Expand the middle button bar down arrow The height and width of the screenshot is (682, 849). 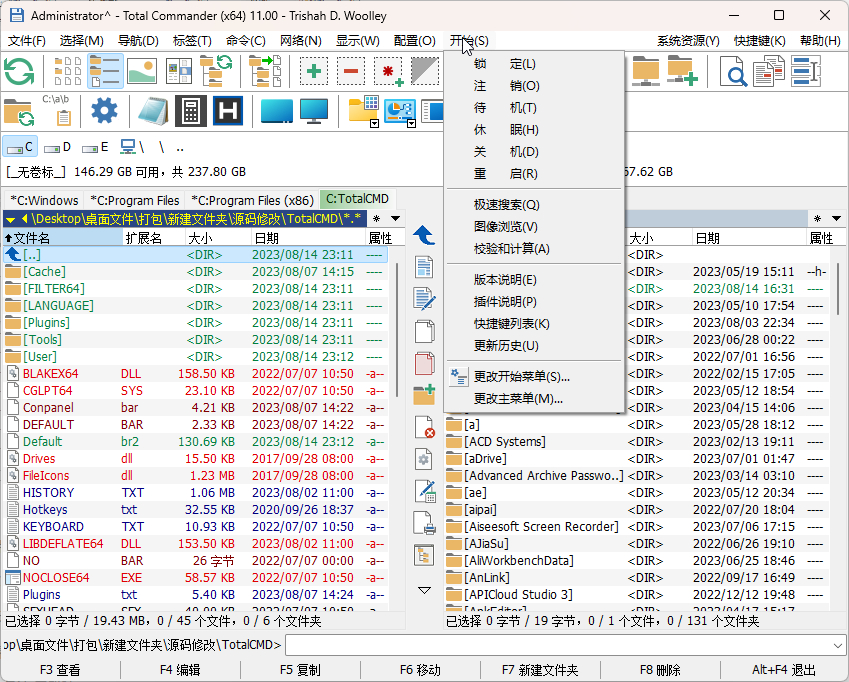(424, 590)
